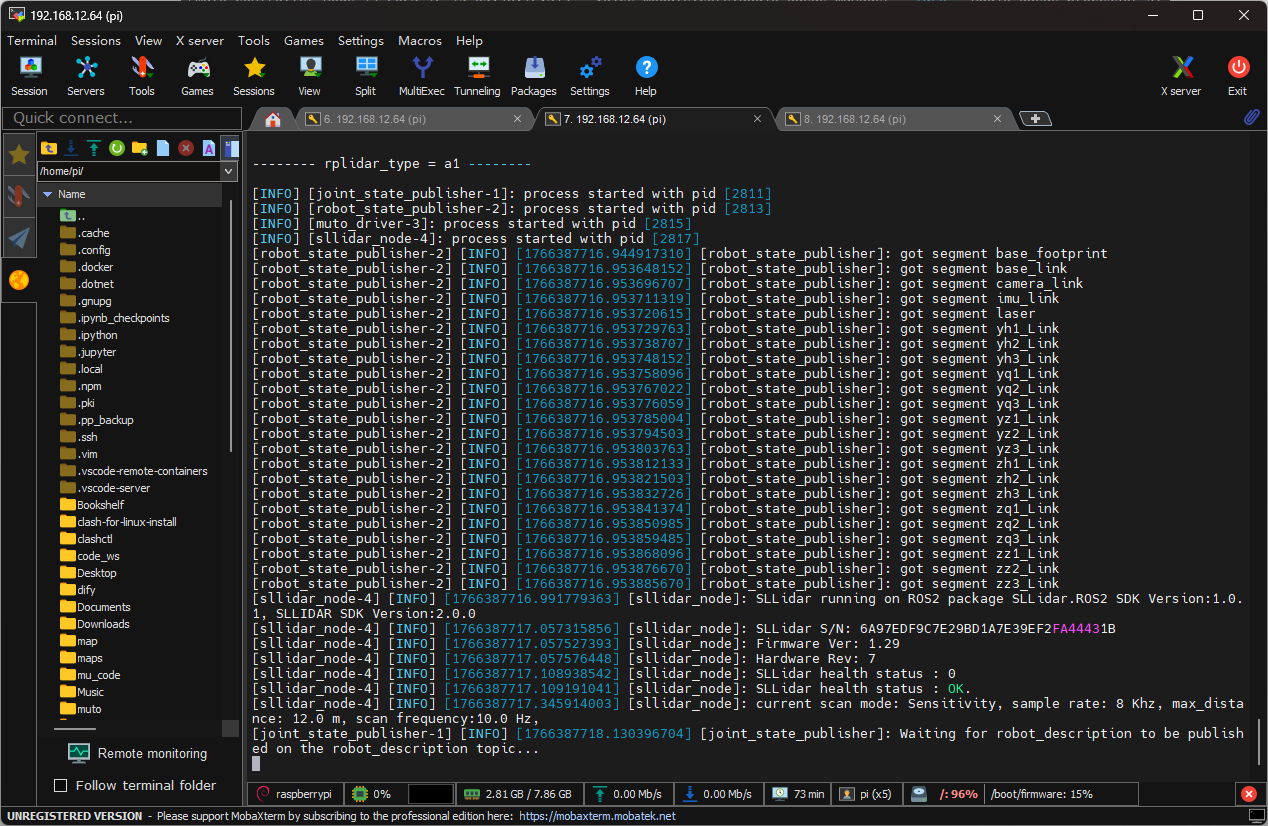The height and width of the screenshot is (826, 1268).
Task: Click Remote monitoring button
Action: click(138, 753)
